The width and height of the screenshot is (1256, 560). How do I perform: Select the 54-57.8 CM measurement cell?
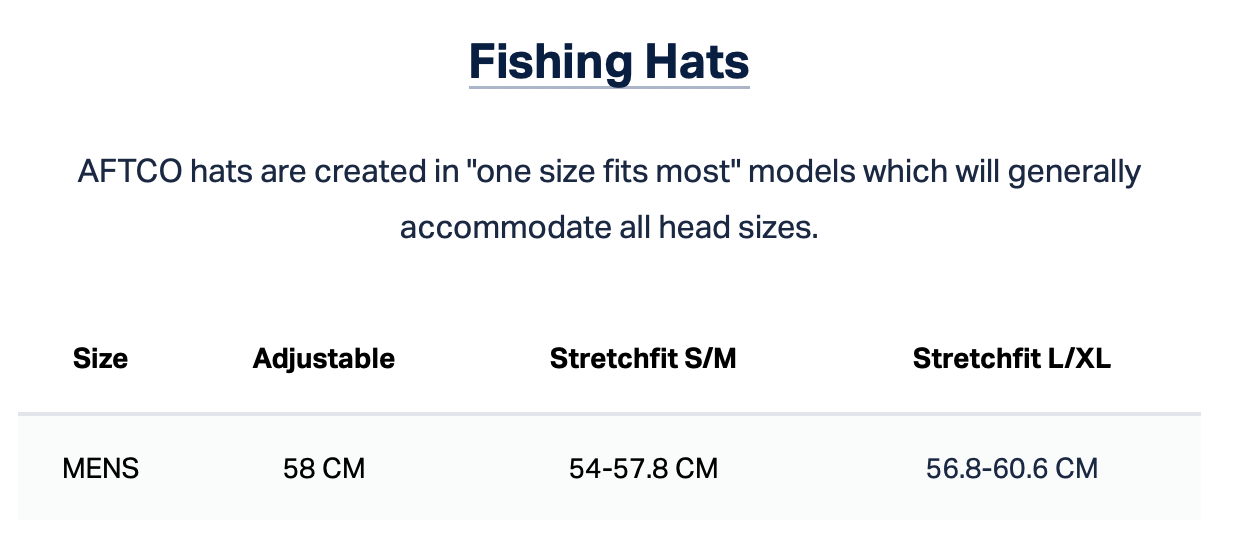(x=643, y=468)
